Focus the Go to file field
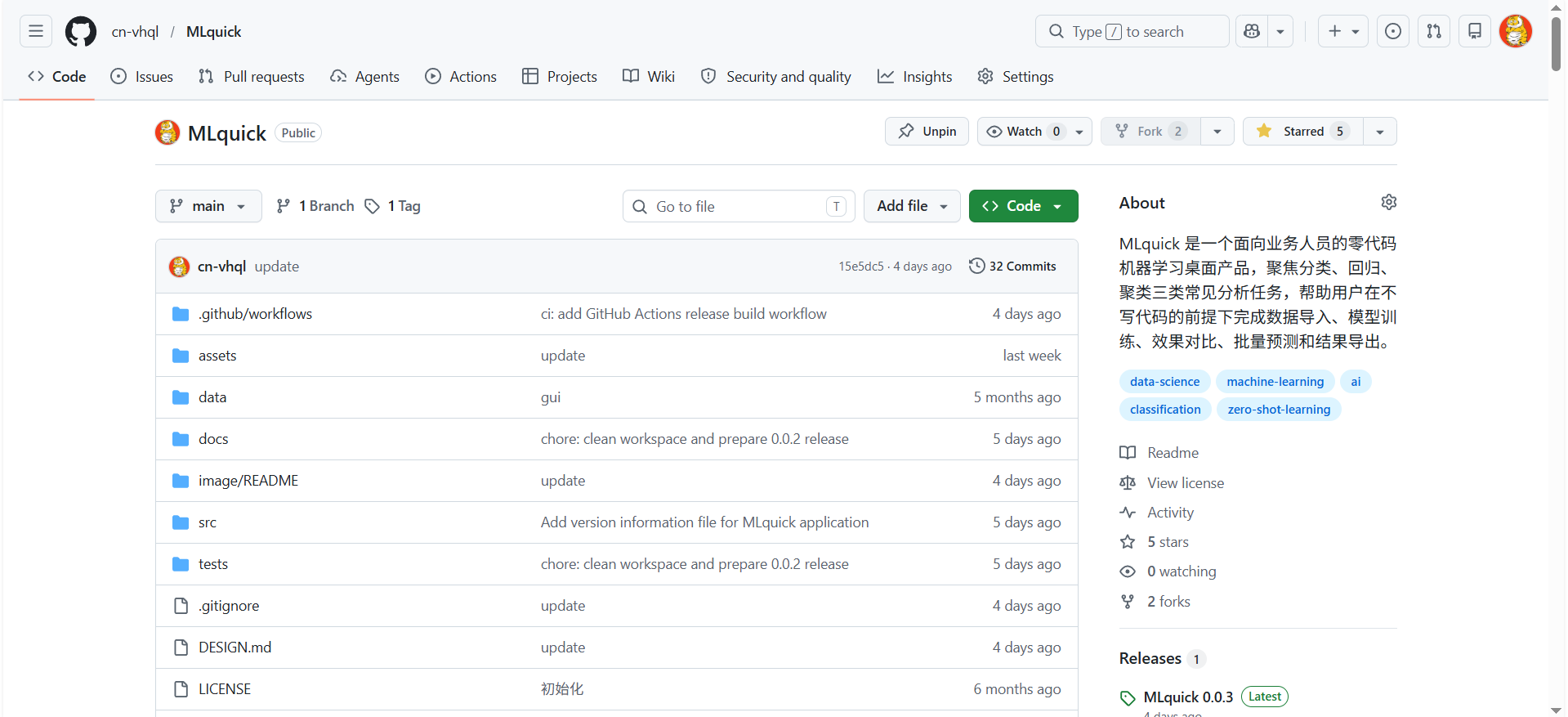 click(739, 206)
